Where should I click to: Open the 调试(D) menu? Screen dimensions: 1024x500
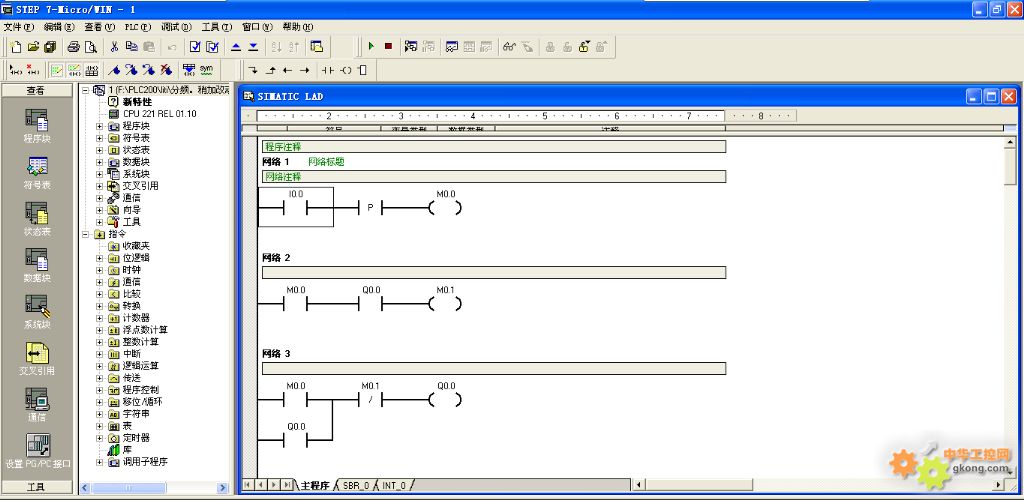[x=176, y=27]
